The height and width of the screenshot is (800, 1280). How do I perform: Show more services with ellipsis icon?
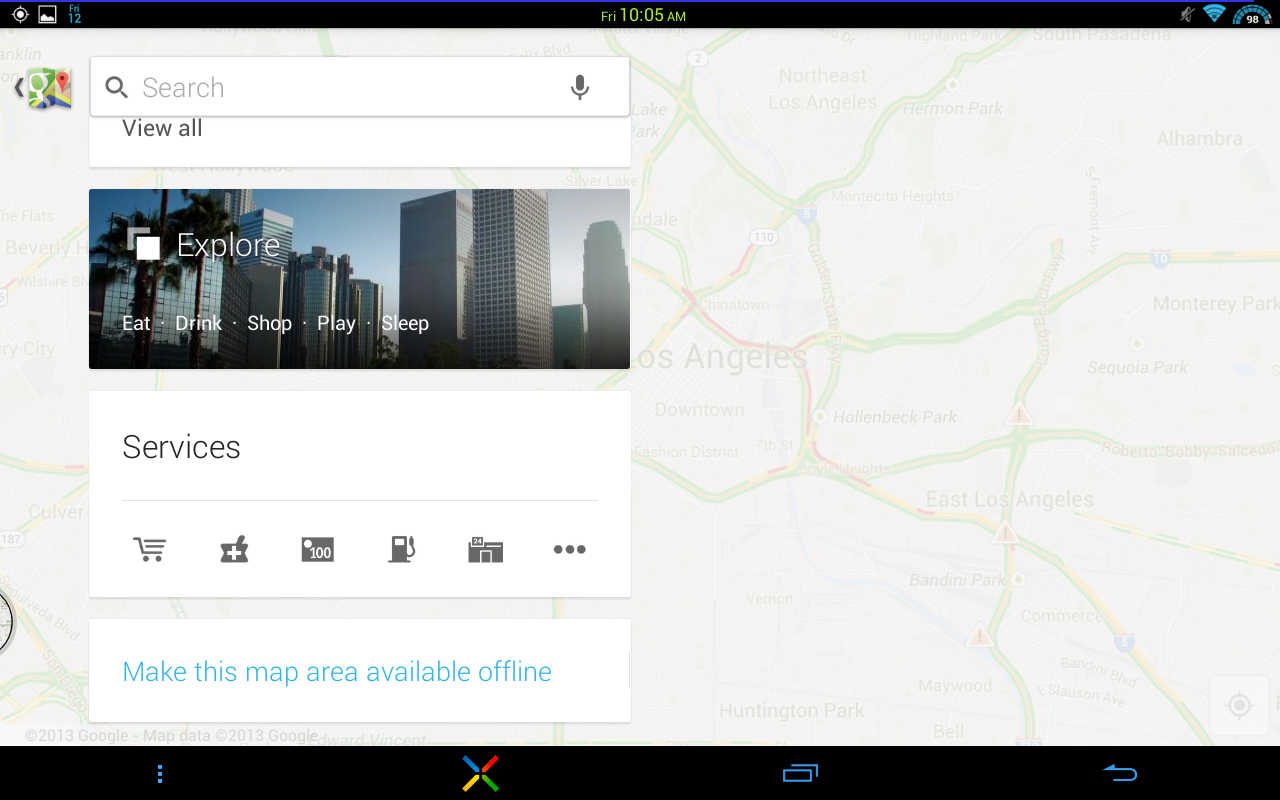(570, 549)
